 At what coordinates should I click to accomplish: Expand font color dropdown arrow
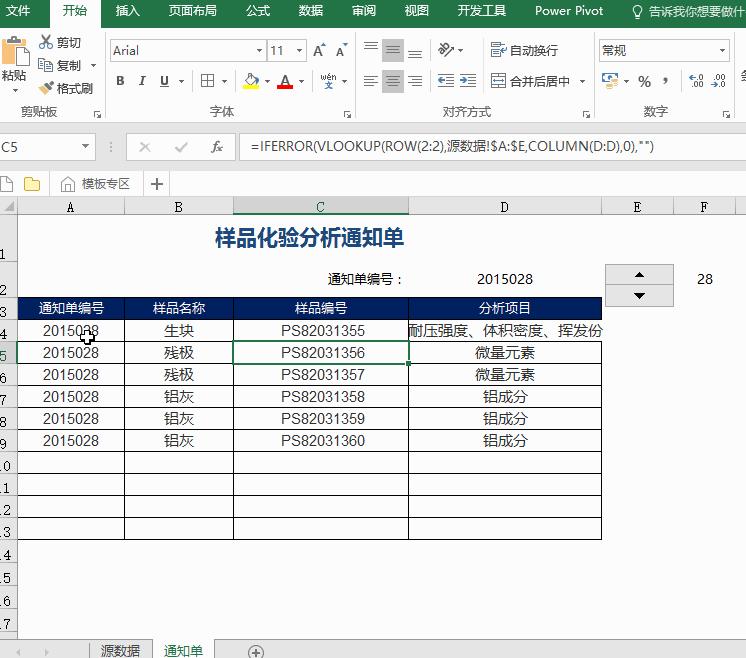[302, 81]
